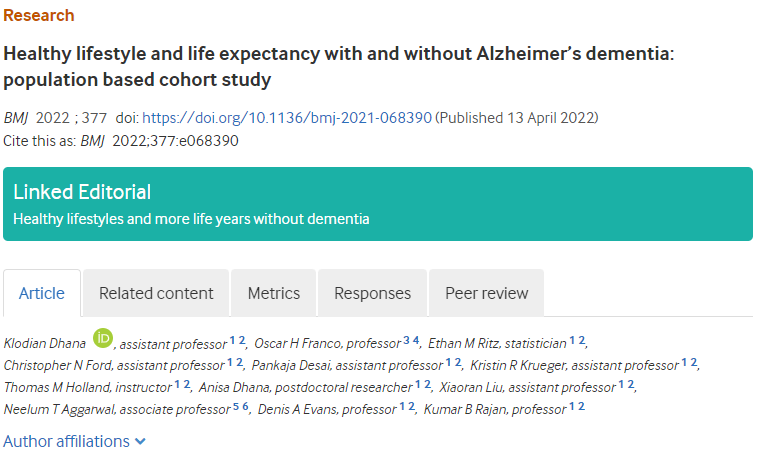Open the Related content tab
Screen dimensions: 759x453
pos(156,293)
